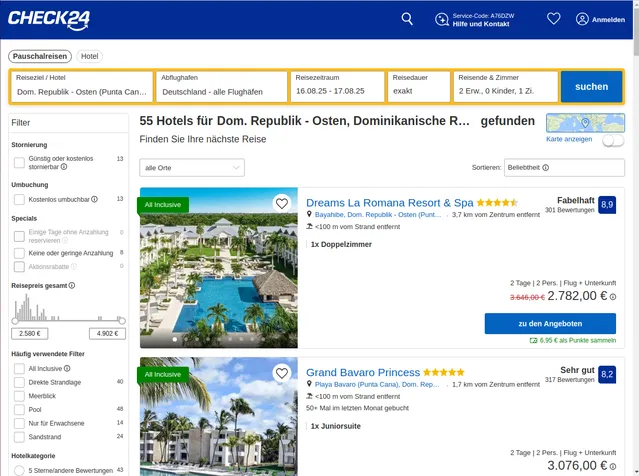Image resolution: width=639 pixels, height=476 pixels.
Task: Click info icon beside 3.076,00 € price
Action: tap(613, 466)
